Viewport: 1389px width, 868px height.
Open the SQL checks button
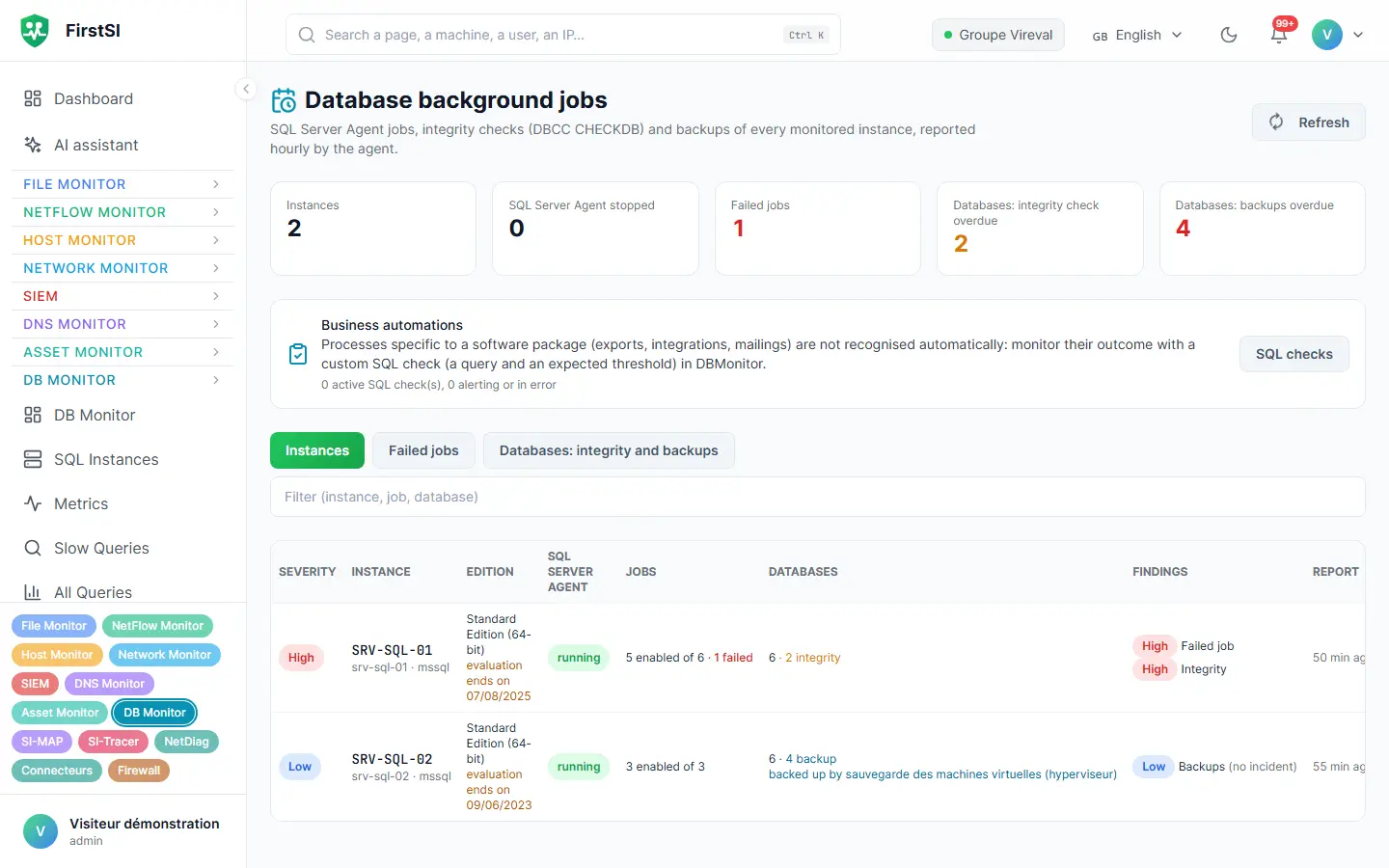tap(1294, 354)
